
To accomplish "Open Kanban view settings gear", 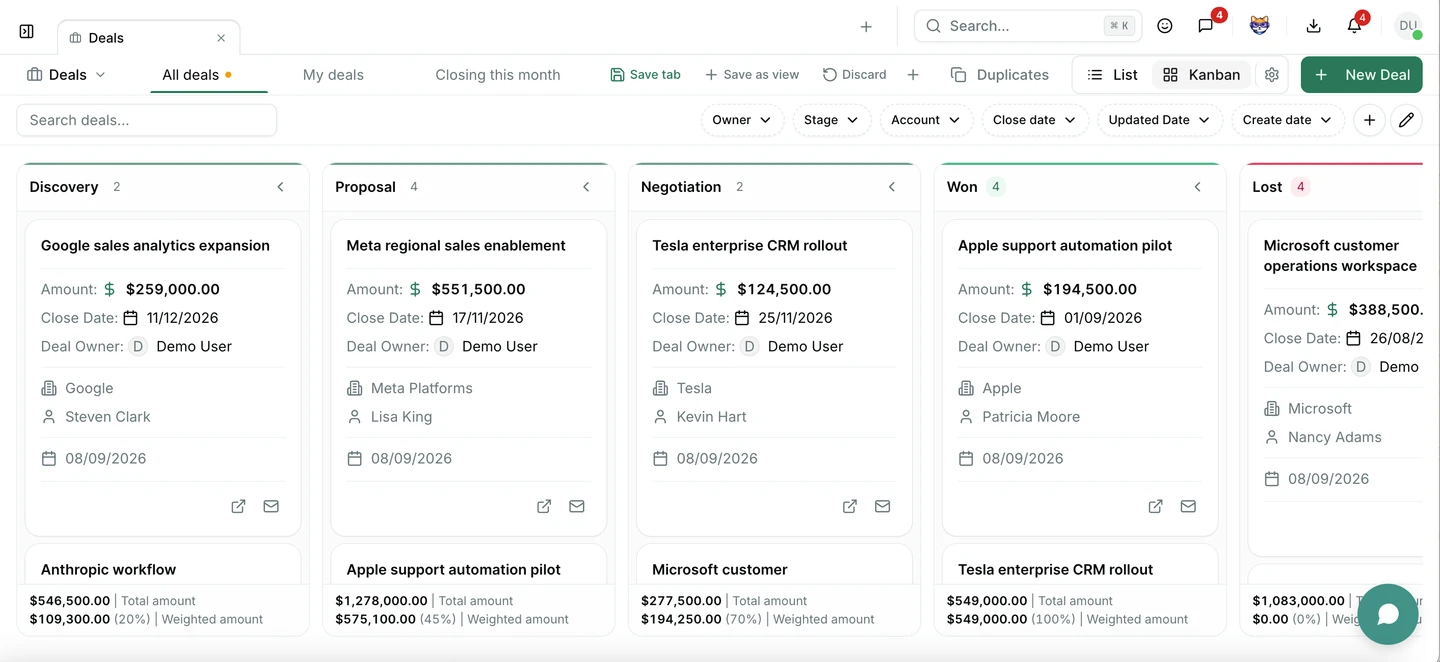I will [x=1272, y=75].
